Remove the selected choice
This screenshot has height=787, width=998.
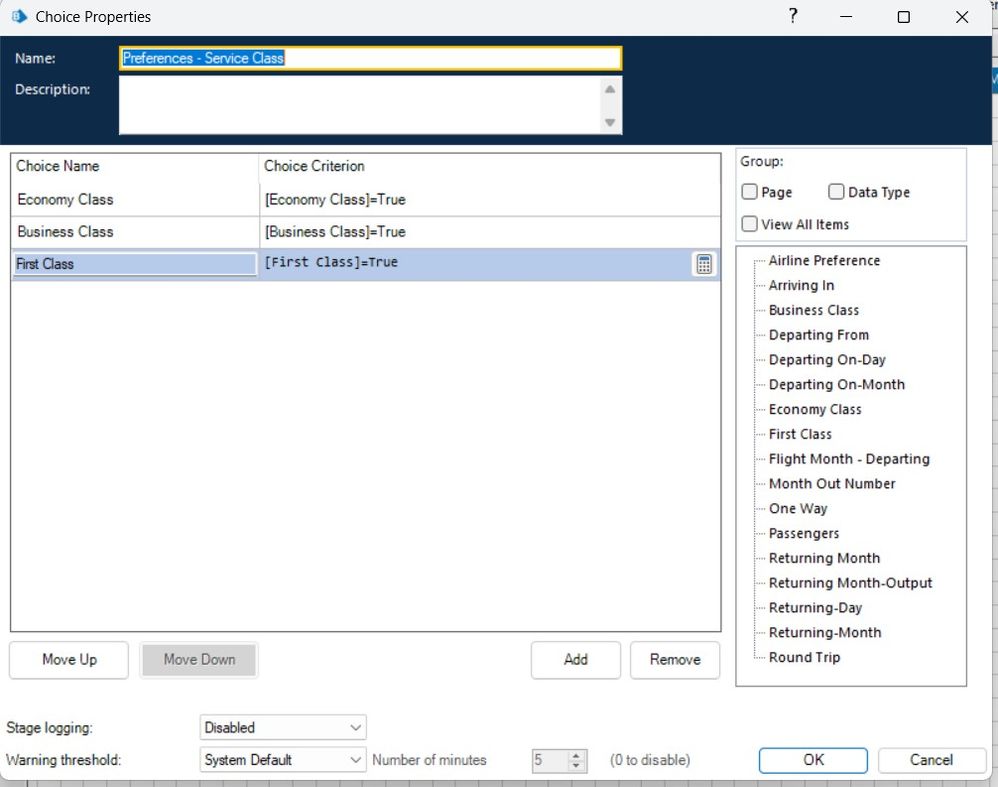point(674,660)
